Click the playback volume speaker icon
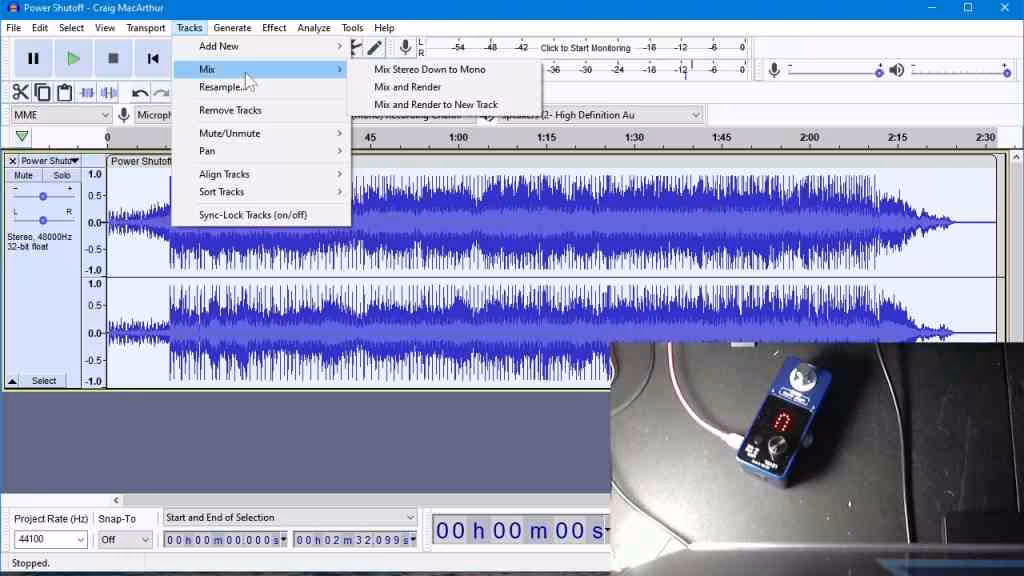 pyautogui.click(x=897, y=70)
